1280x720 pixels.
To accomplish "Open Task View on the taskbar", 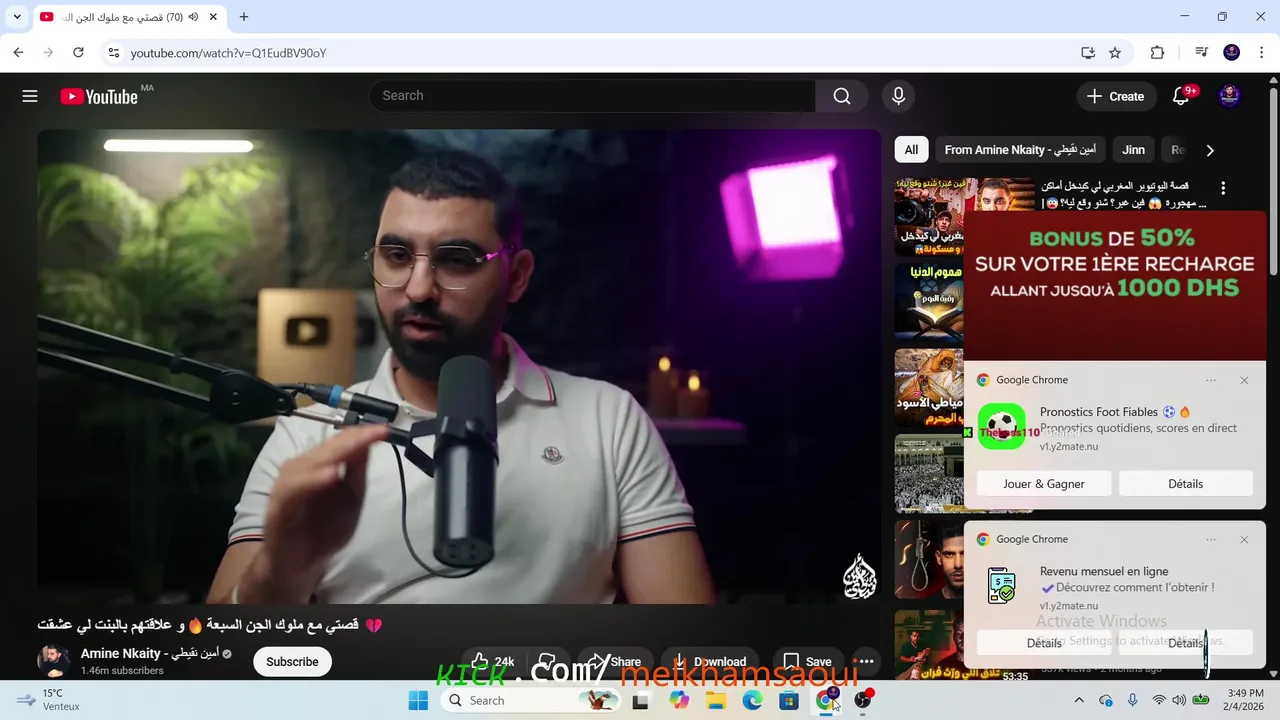I will pos(641,701).
